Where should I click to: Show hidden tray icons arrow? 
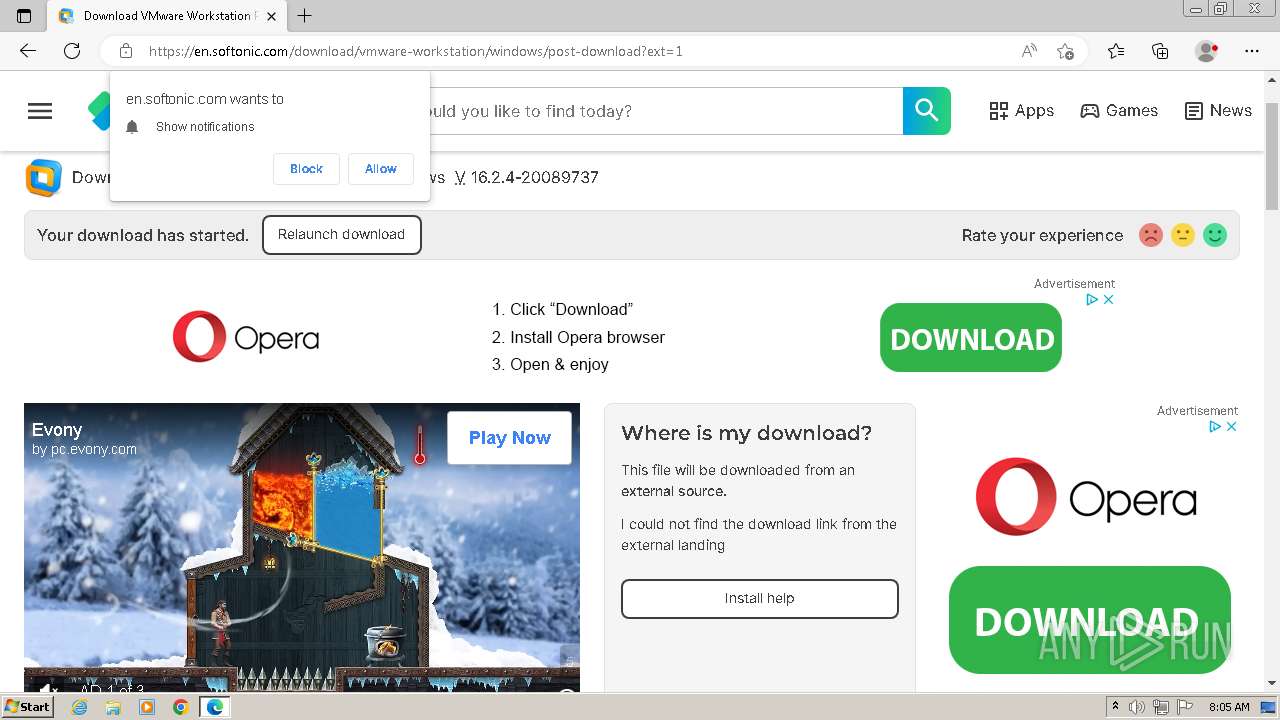pyautogui.click(x=1115, y=707)
